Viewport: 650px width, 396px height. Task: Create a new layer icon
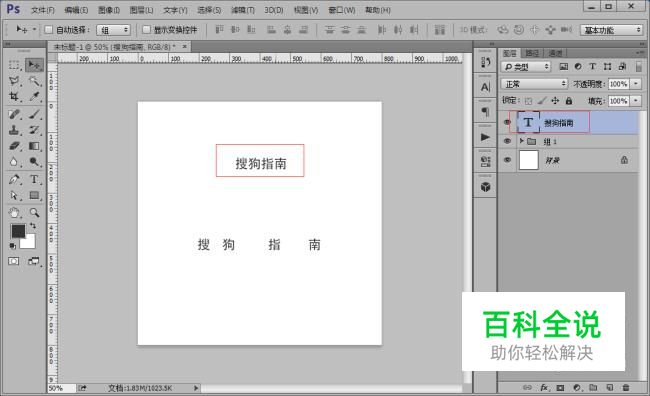coord(609,387)
